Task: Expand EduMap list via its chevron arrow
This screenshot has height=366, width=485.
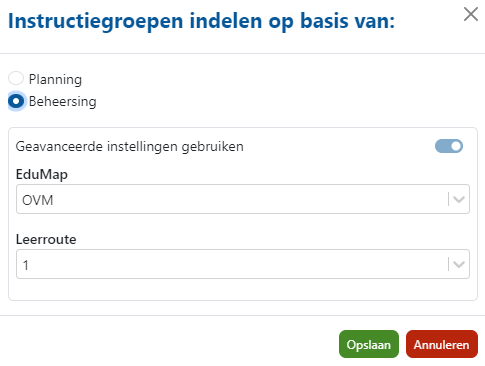Action: click(x=459, y=200)
